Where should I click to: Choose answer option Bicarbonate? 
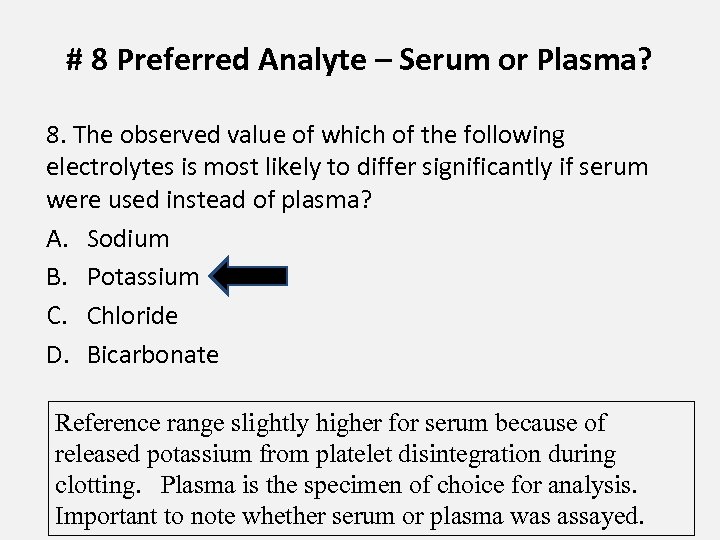[x=153, y=355]
